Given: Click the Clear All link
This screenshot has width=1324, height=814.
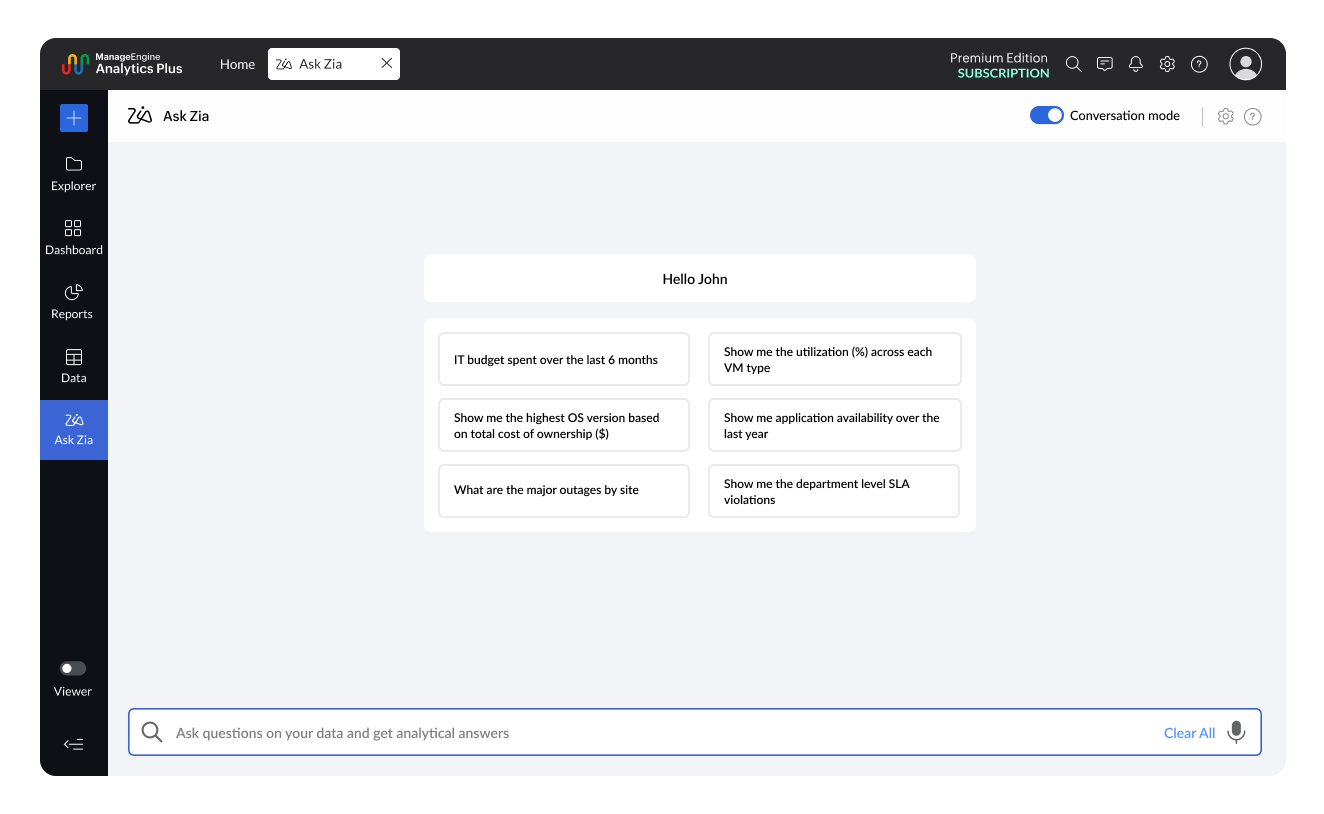Looking at the screenshot, I should click(x=1189, y=733).
